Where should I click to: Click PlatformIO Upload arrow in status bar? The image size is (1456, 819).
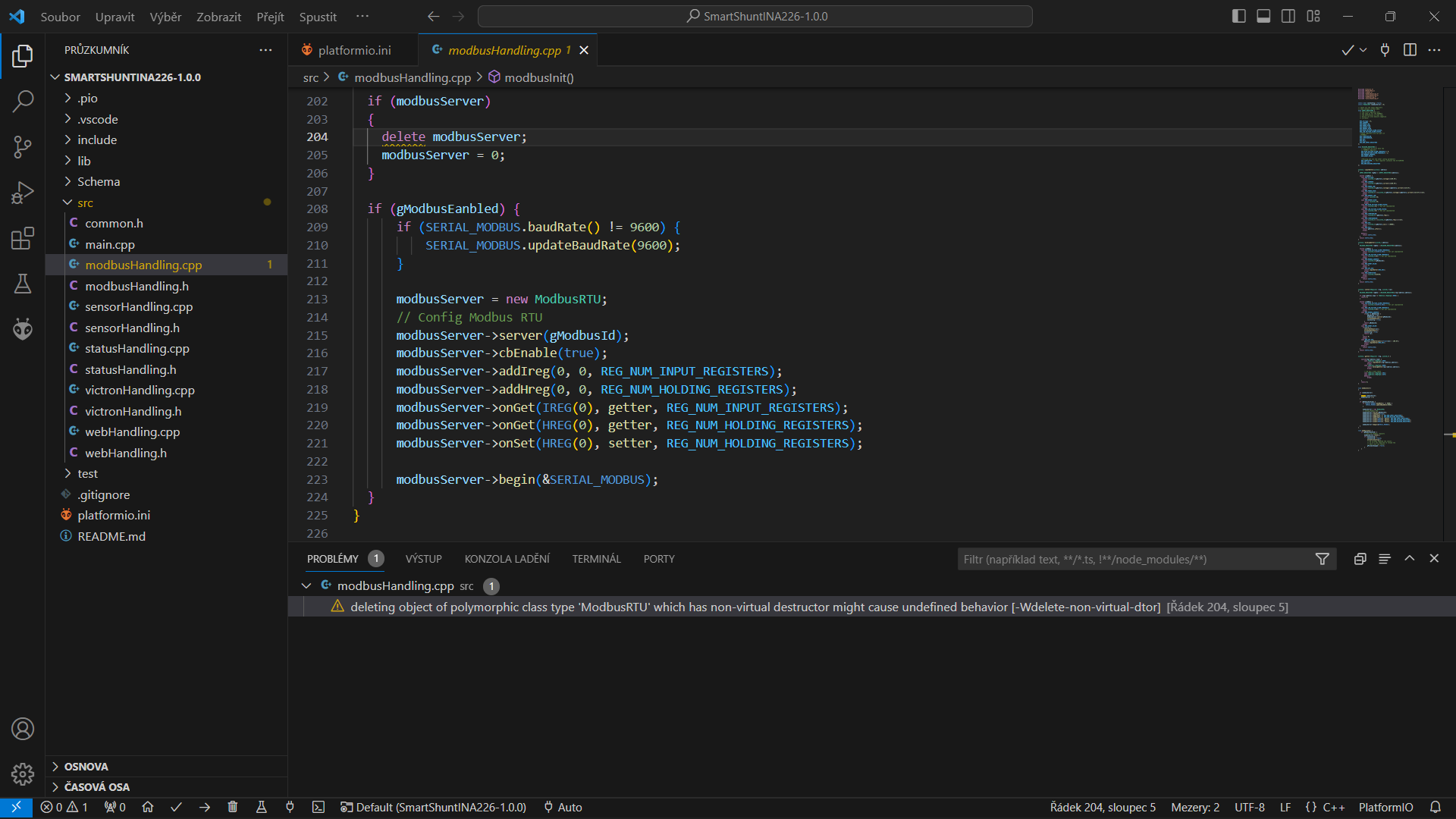[205, 807]
